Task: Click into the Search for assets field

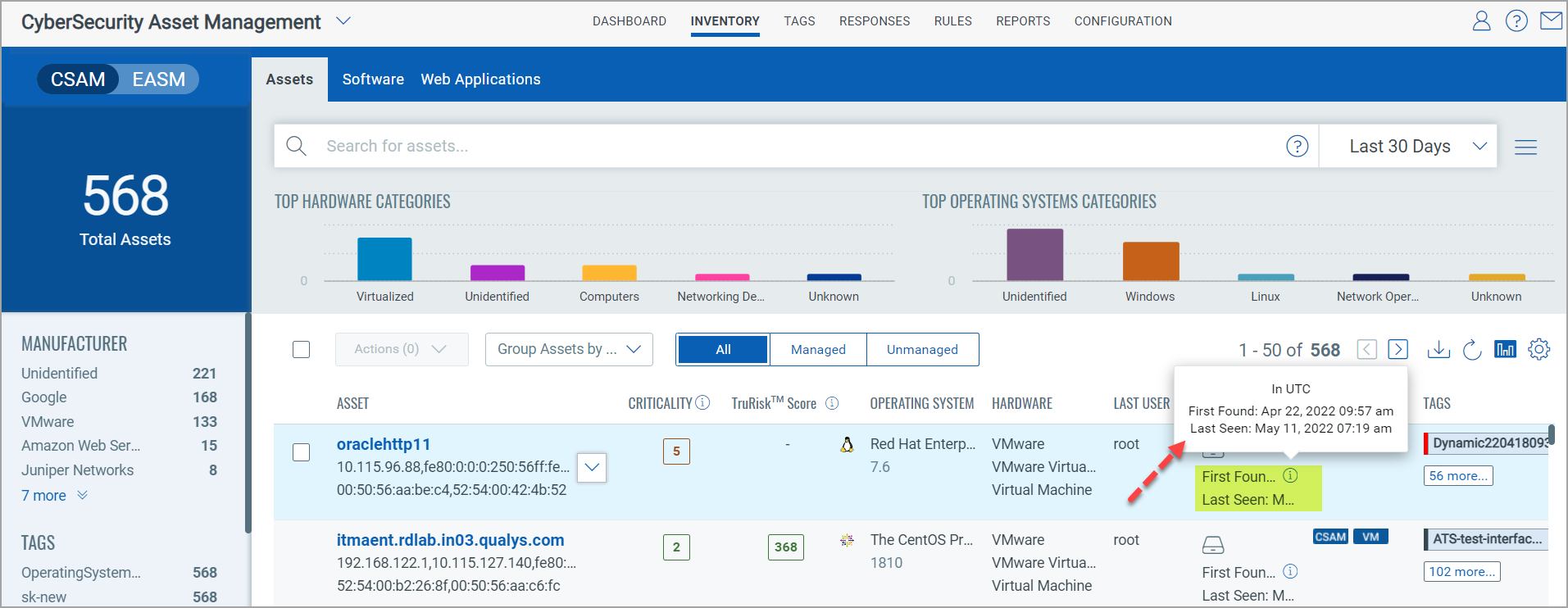Action: tap(795, 146)
